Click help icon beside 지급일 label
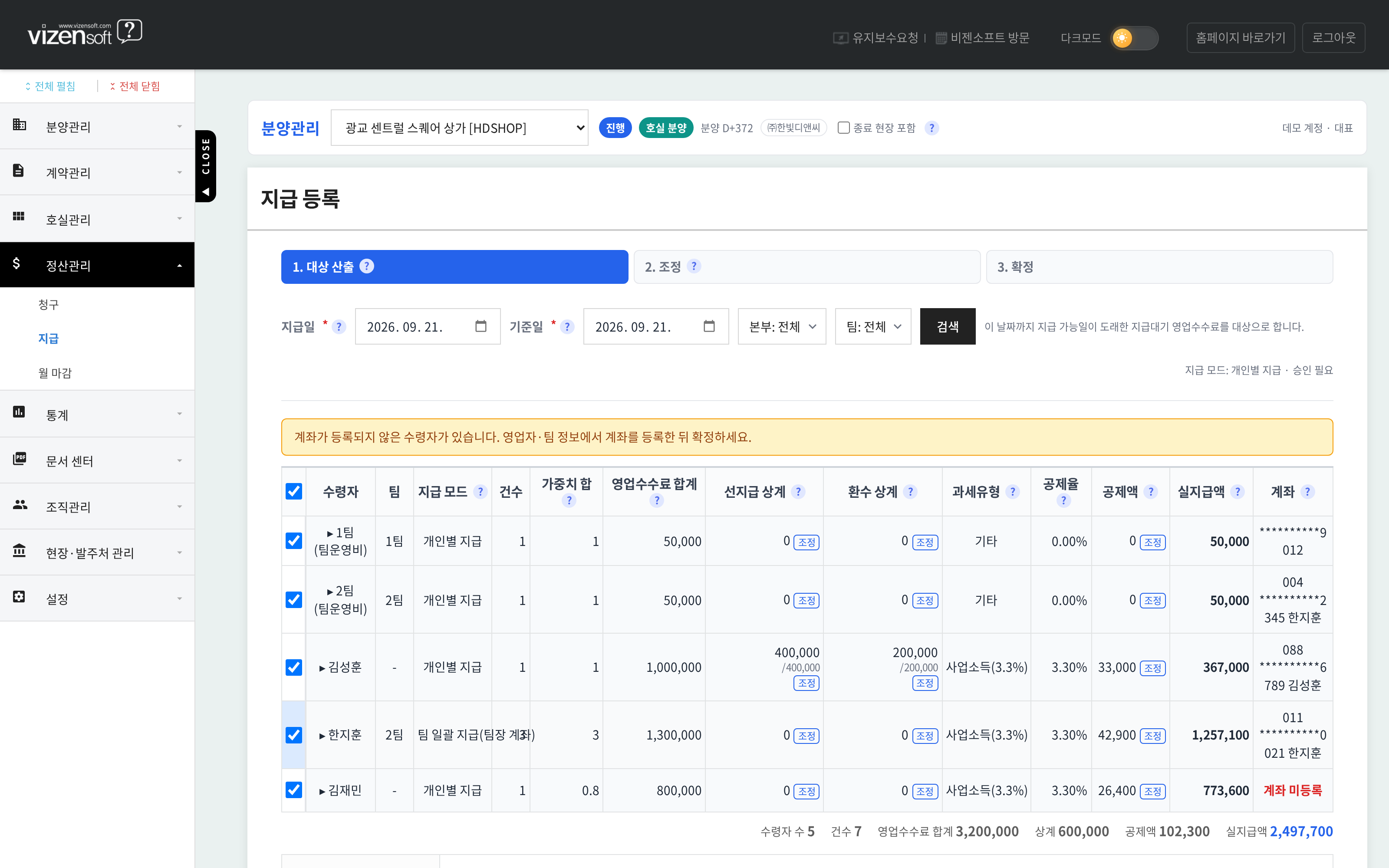This screenshot has height=868, width=1389. click(339, 327)
